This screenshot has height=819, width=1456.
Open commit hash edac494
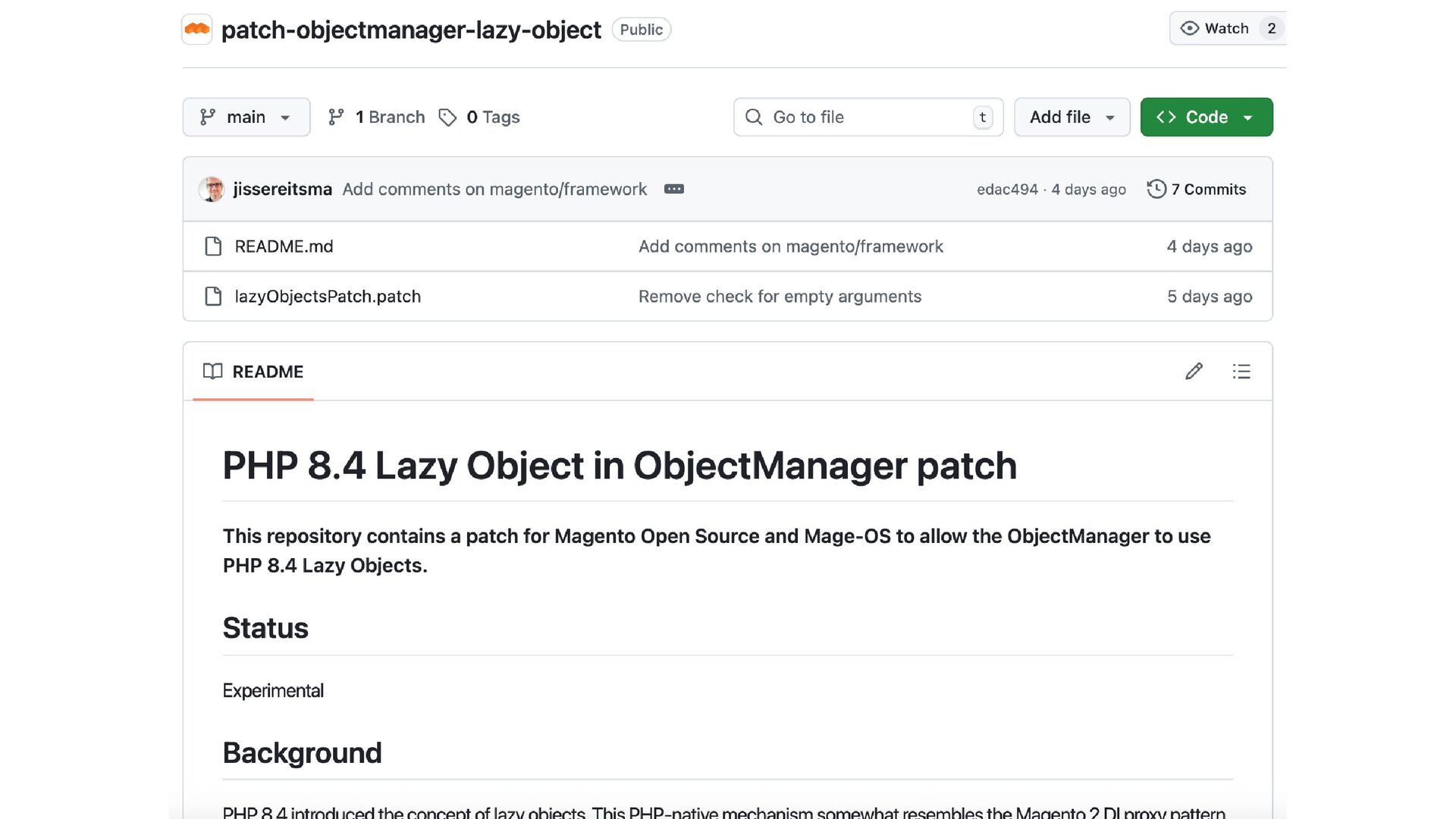1006,190
